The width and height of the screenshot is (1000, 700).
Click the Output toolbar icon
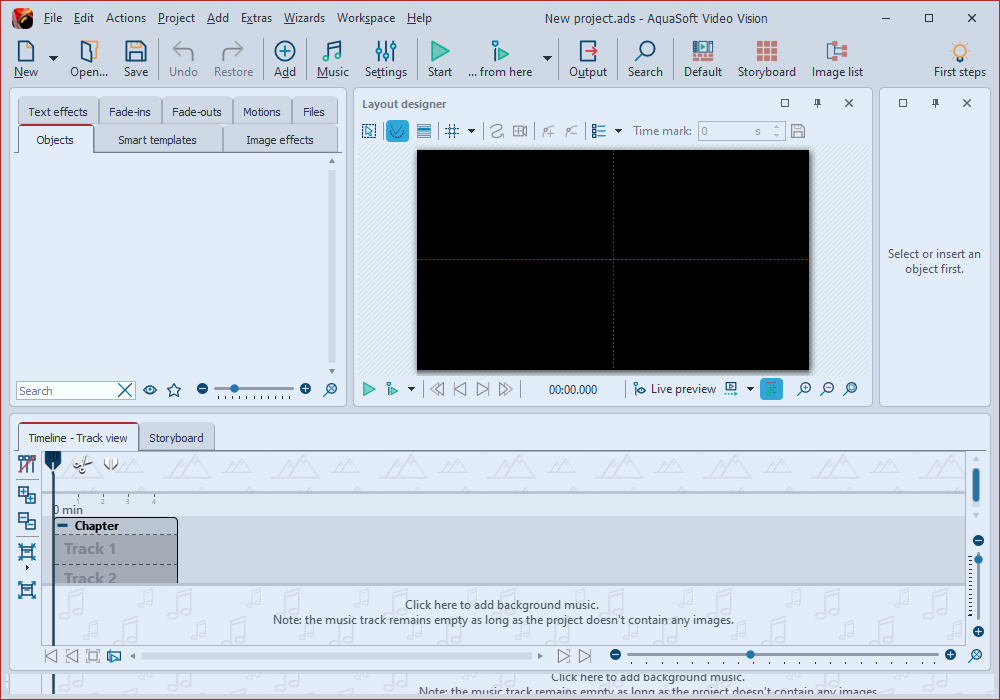(588, 58)
